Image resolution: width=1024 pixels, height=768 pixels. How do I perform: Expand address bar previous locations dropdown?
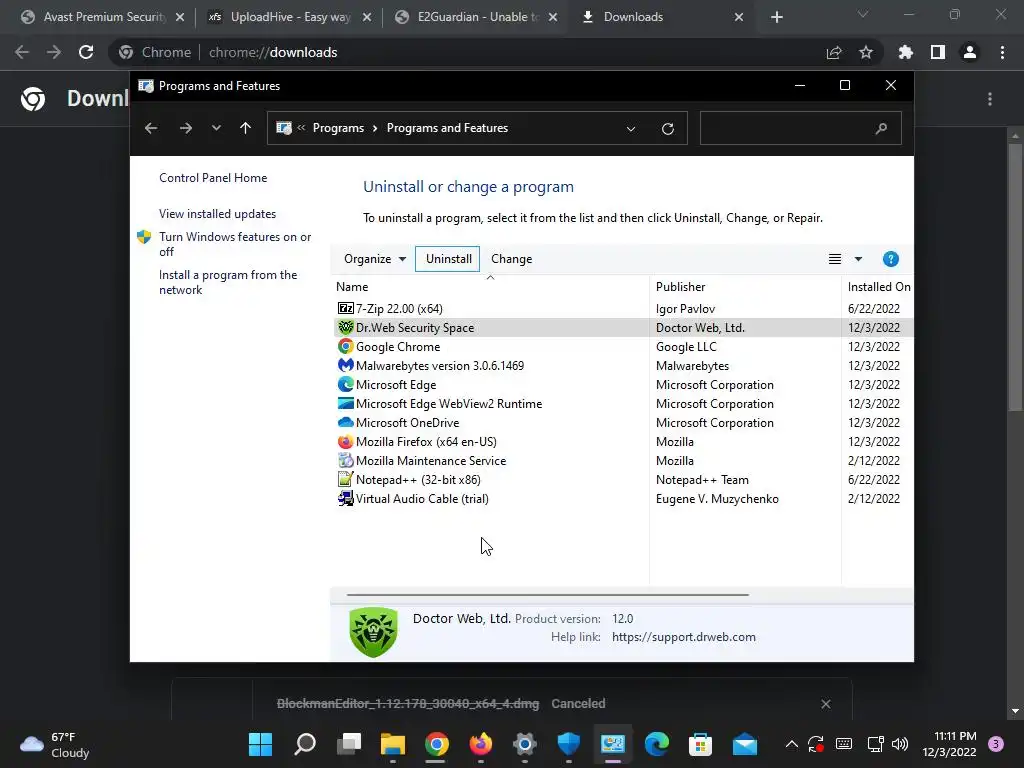click(631, 129)
